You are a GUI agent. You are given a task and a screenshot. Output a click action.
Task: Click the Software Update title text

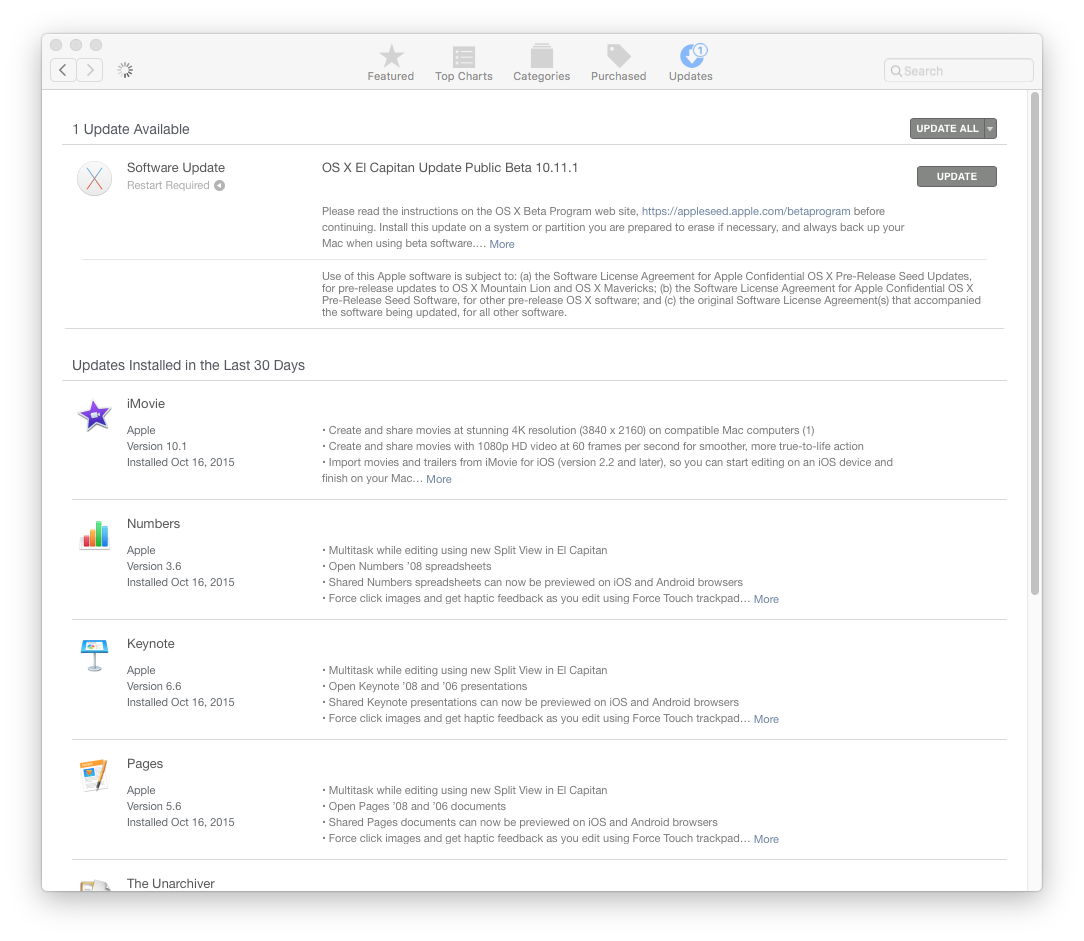coord(176,167)
